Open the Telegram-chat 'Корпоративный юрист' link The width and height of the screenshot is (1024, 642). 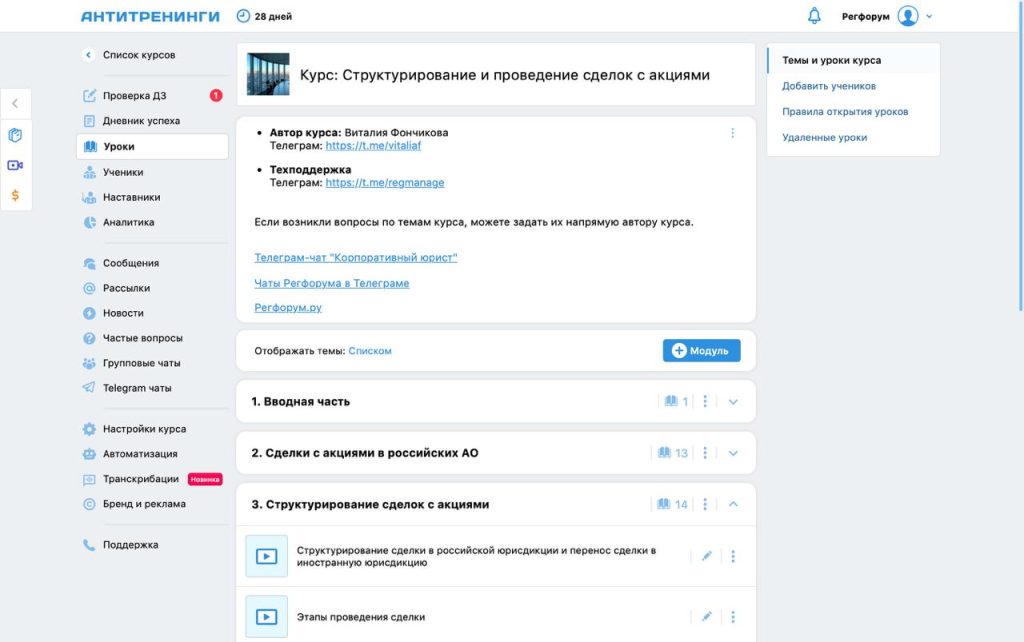click(x=355, y=258)
